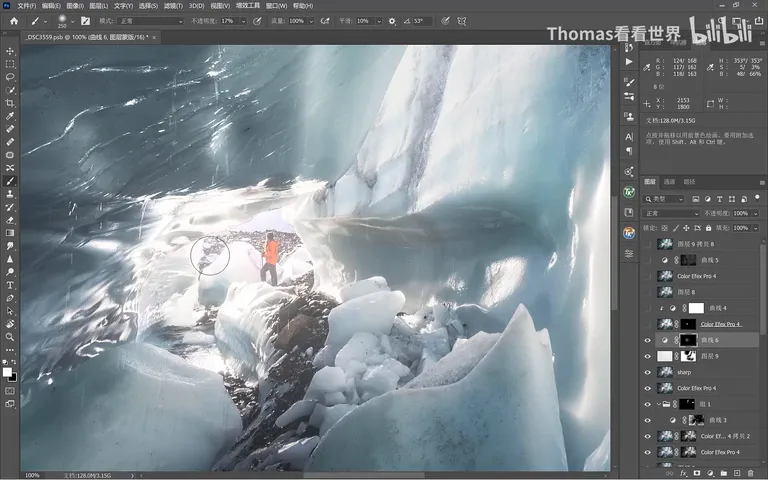Delete layer with trash icon
Screen dimensions: 768x480
tap(750, 473)
